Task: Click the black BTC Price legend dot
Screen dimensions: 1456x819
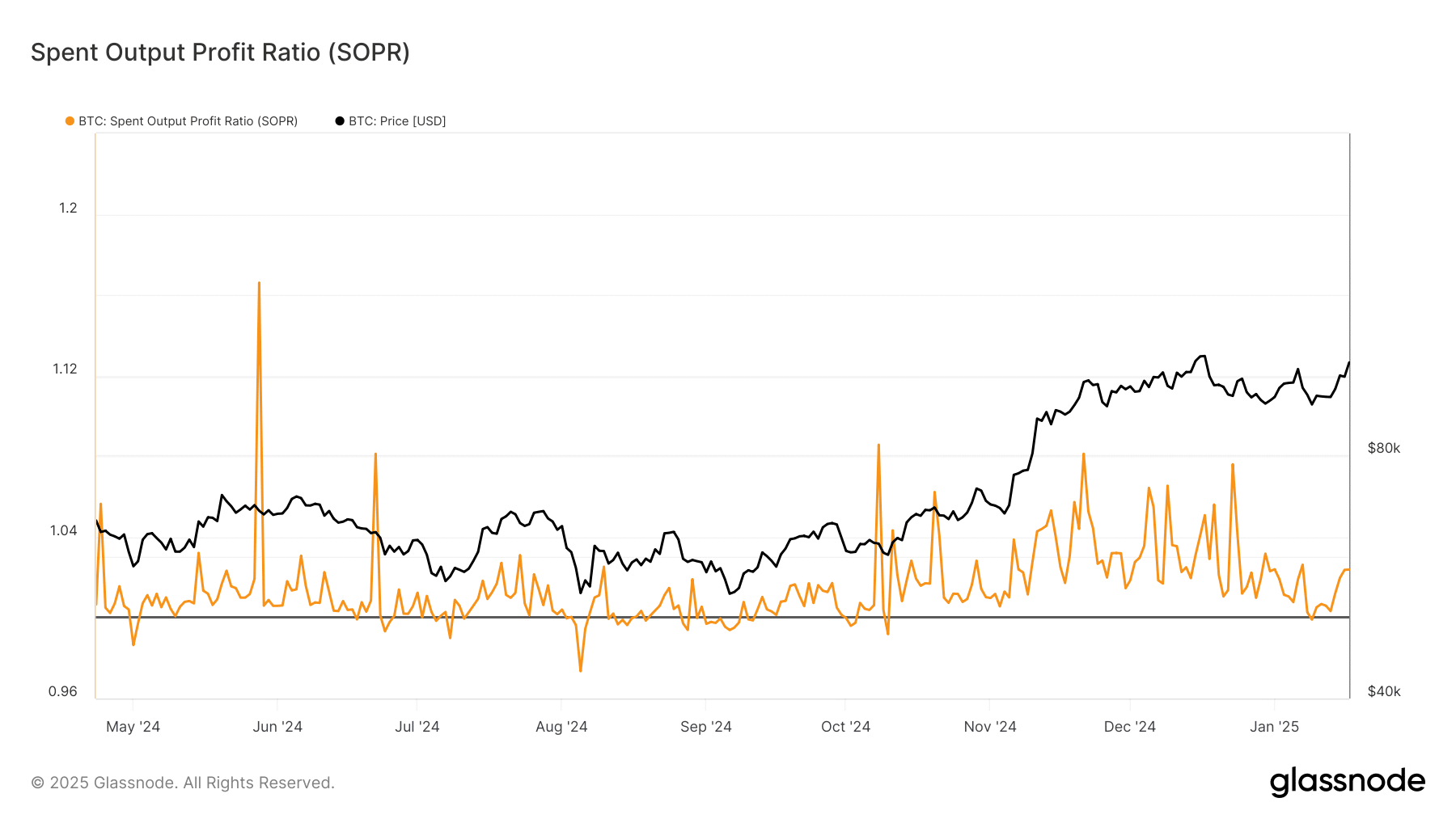Action: [339, 120]
